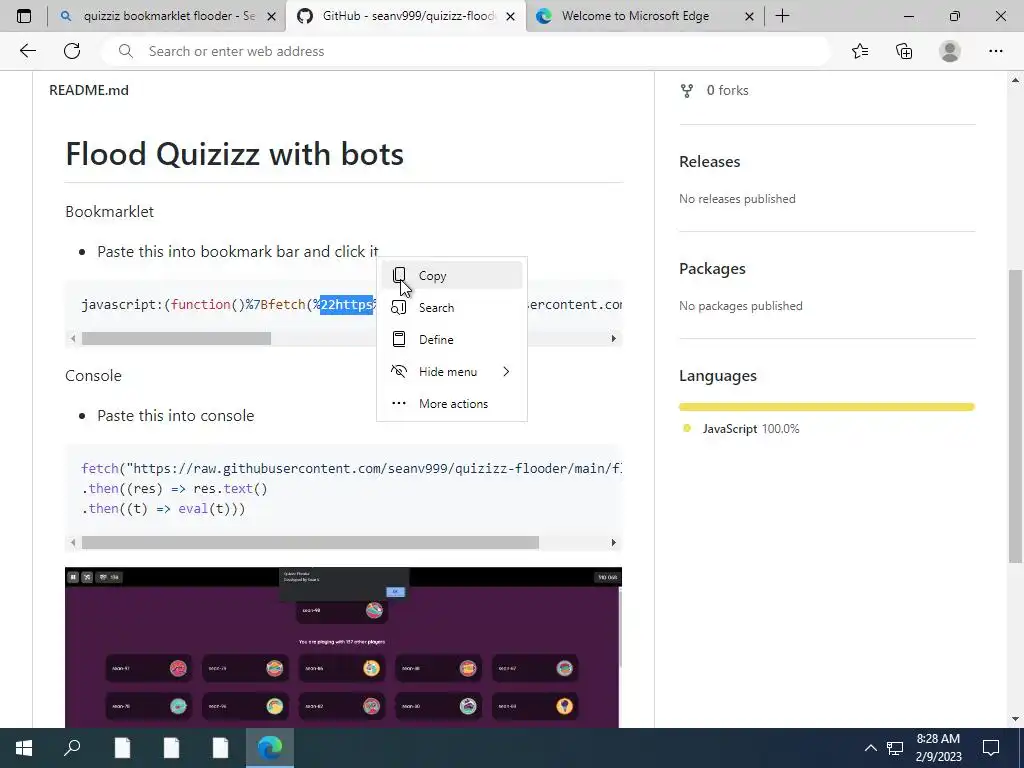Go back with the browser back arrow
Screen dimensions: 1024x768
27,51
